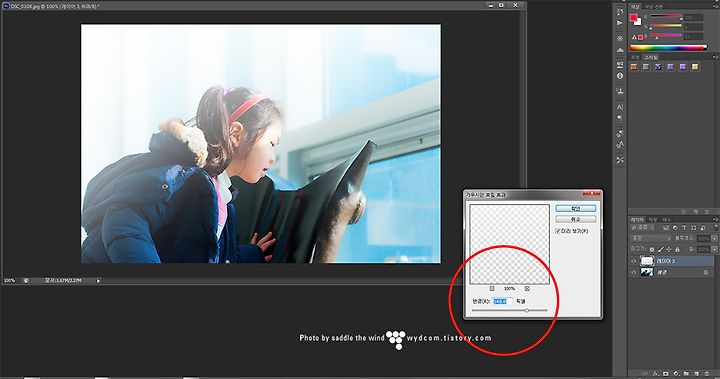
Task: Click the delete layer trash icon
Action: click(x=707, y=373)
